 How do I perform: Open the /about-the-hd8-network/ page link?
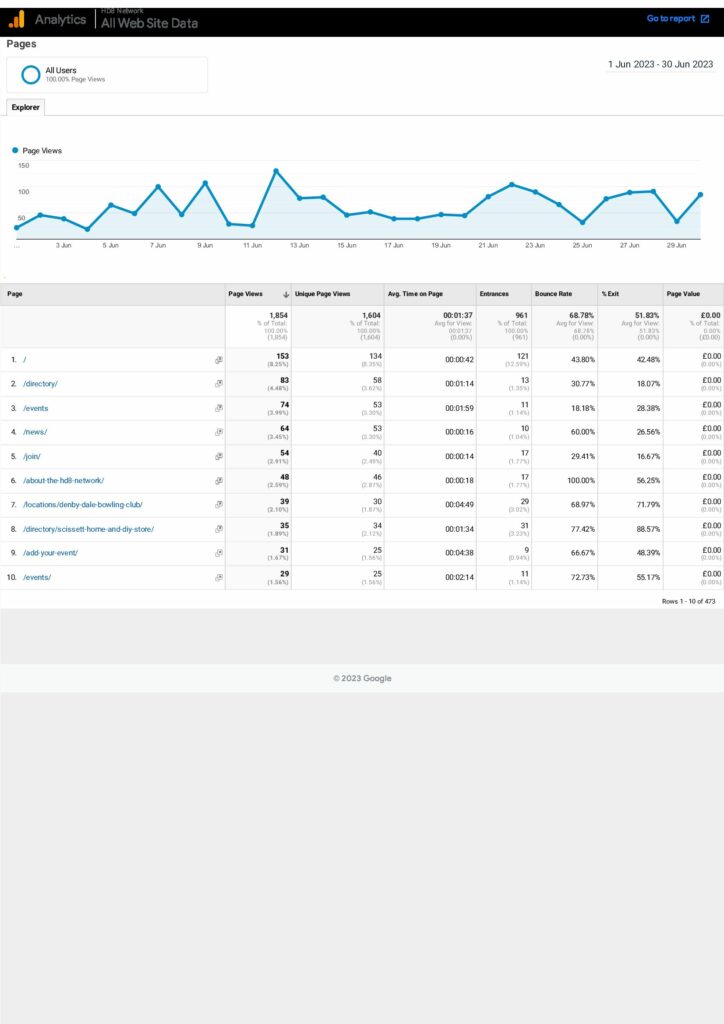64,481
